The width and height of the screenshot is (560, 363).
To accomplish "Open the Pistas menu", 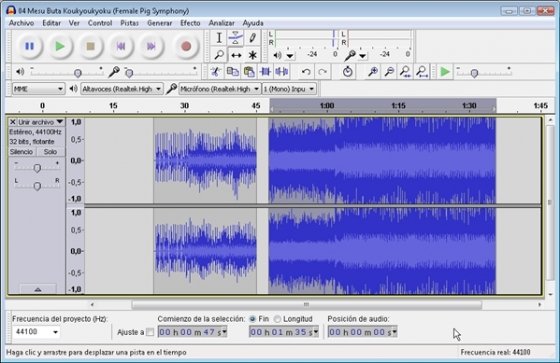I will (129, 23).
